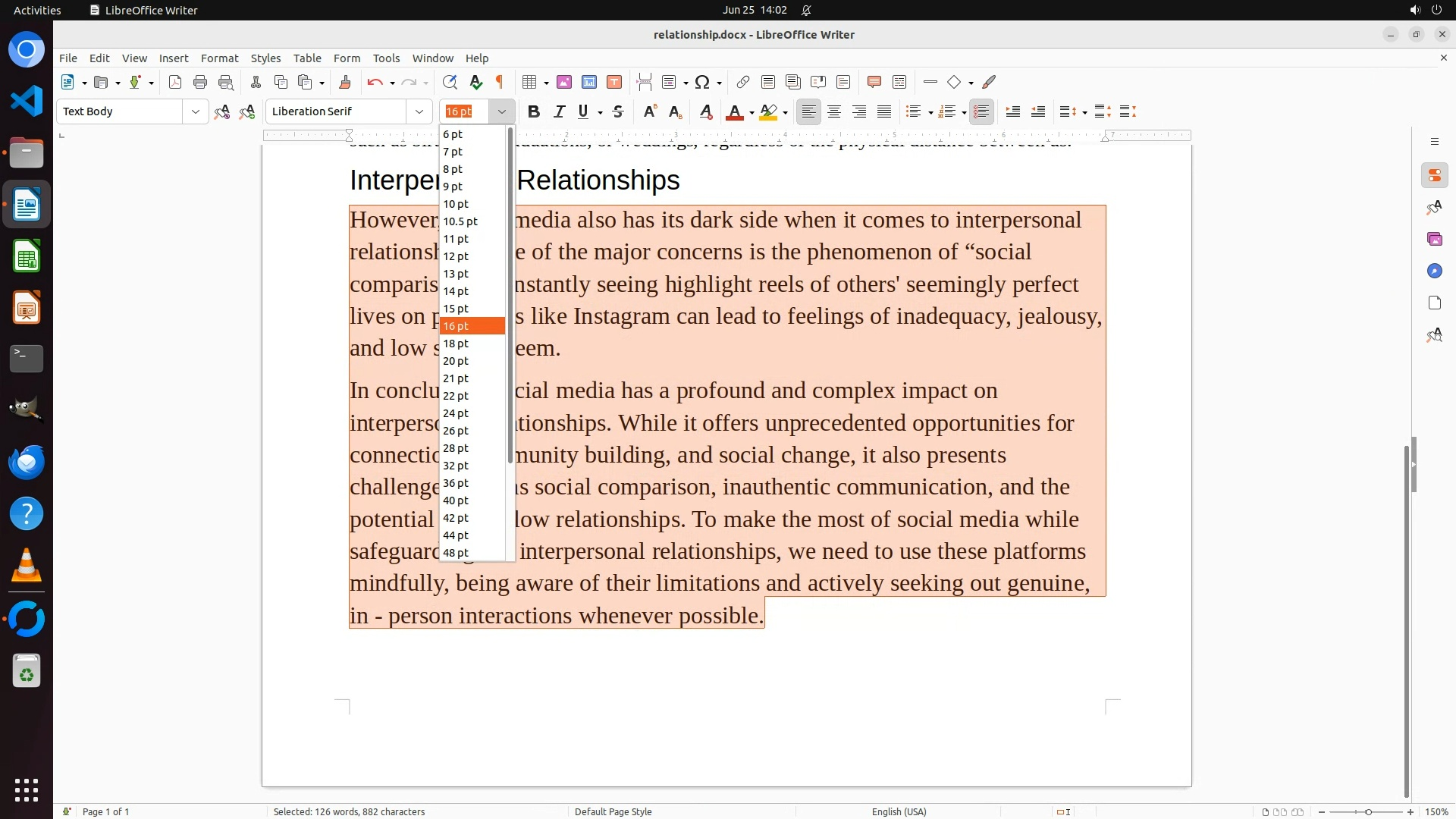Open the Format menu
The width and height of the screenshot is (1456, 819).
[219, 58]
